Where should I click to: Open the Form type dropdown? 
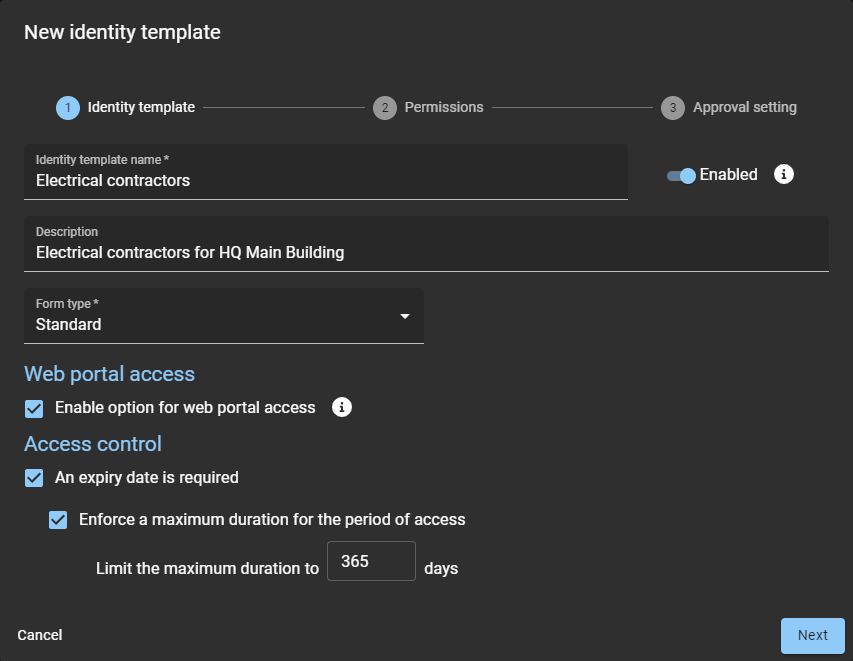pos(223,316)
